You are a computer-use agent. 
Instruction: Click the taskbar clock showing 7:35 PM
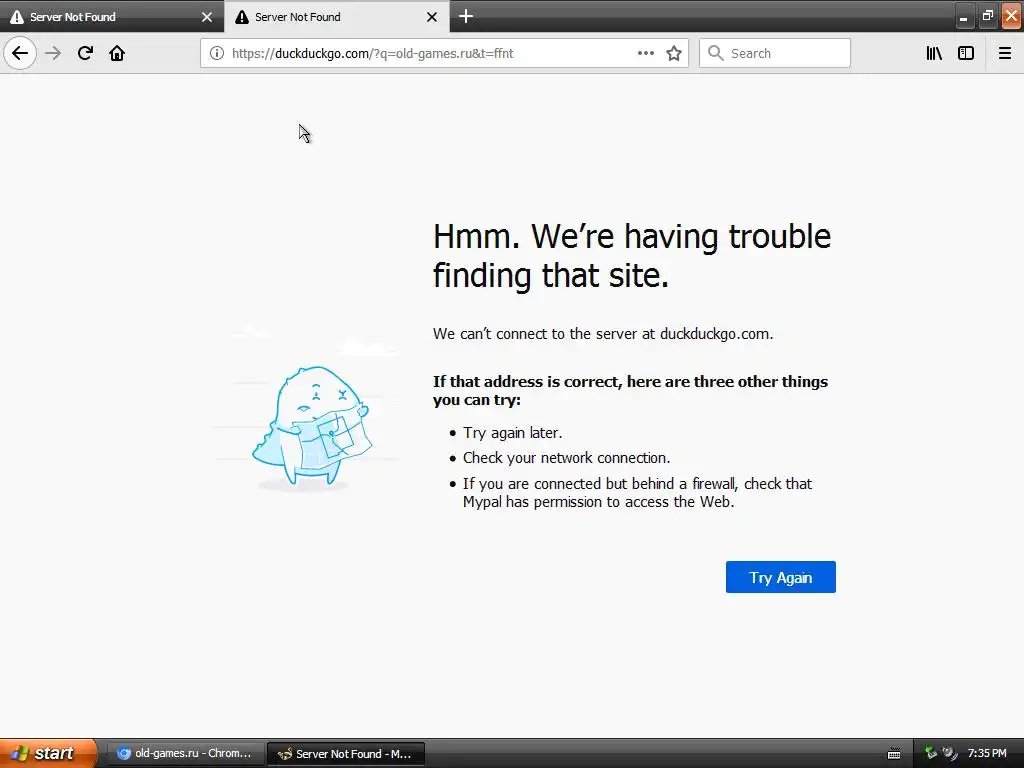(987, 753)
